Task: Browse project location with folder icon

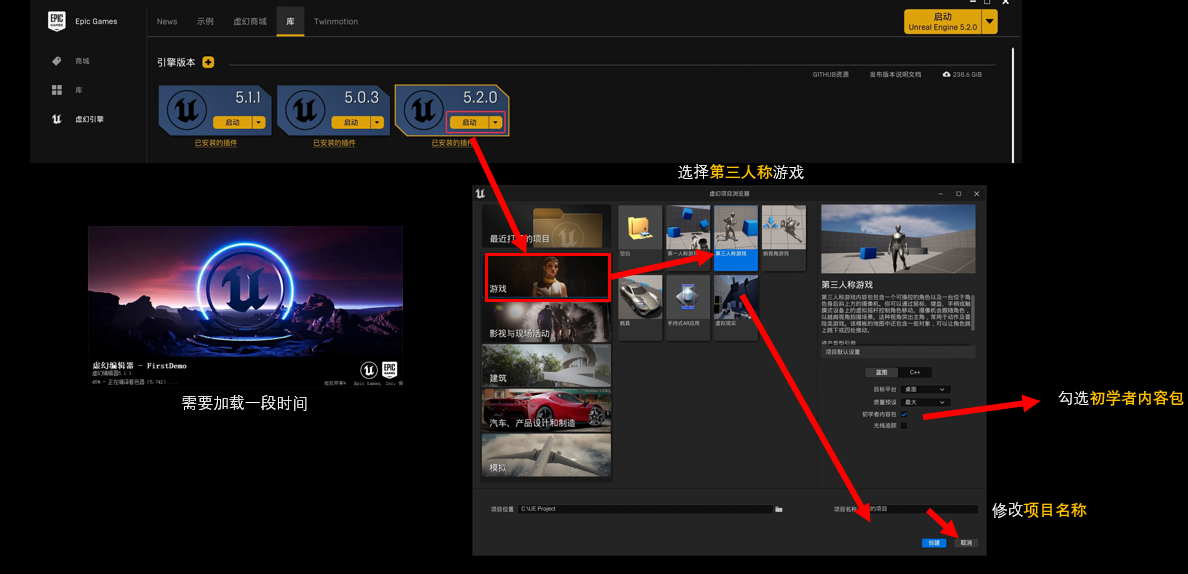Action: coord(779,509)
